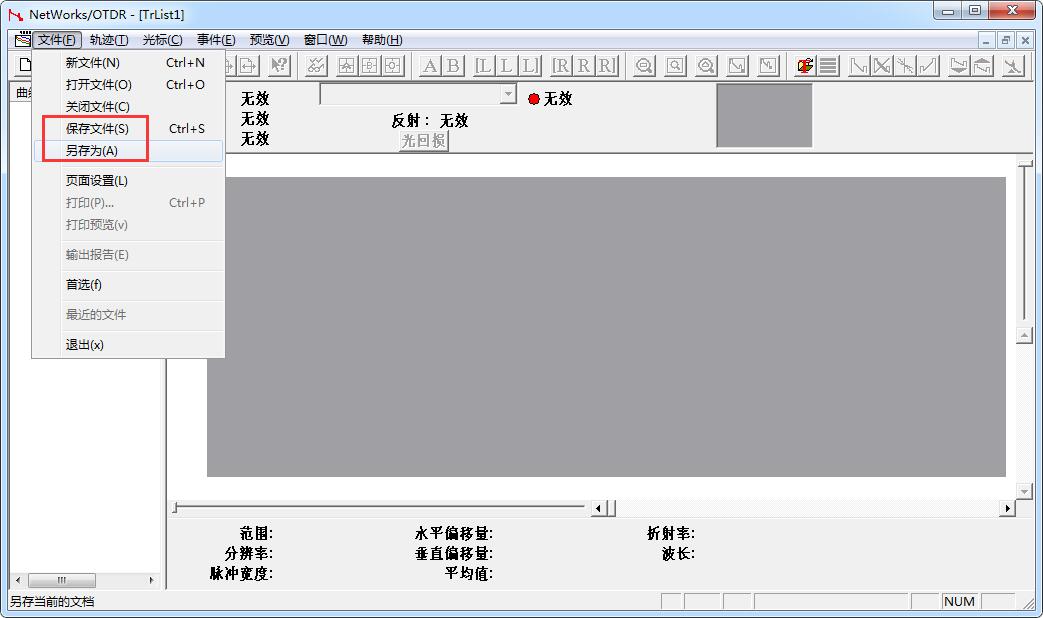
Task: Expand the combo box above the trace area
Action: pos(508,94)
